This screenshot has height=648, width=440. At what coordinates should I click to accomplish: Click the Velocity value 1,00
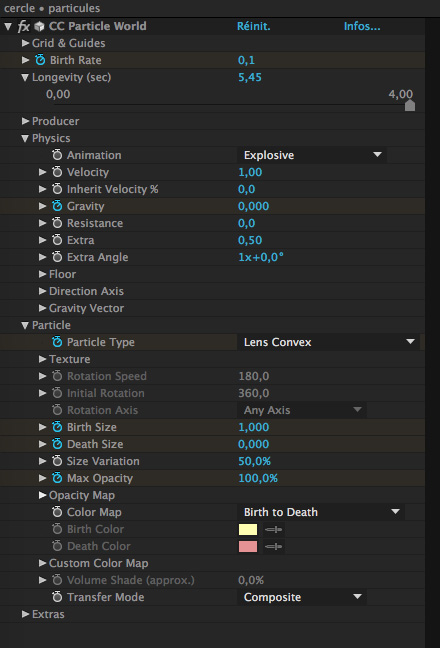tap(250, 172)
